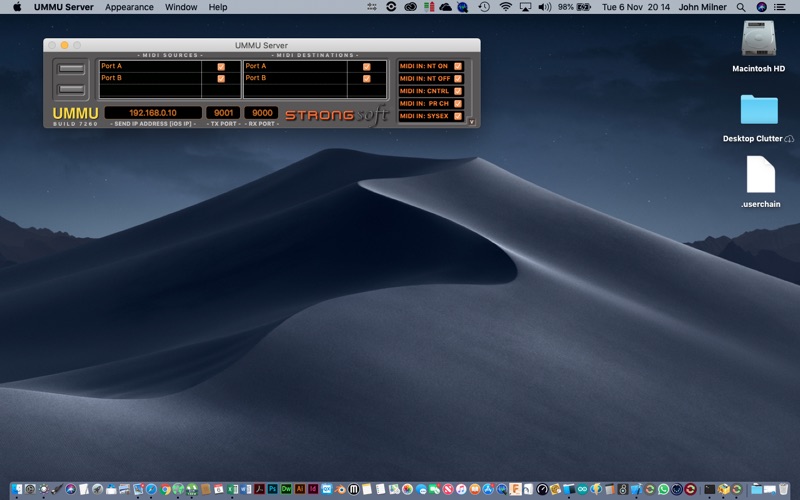
Task: Disable MIDI IN: NT OFF filter
Action: tap(458, 79)
